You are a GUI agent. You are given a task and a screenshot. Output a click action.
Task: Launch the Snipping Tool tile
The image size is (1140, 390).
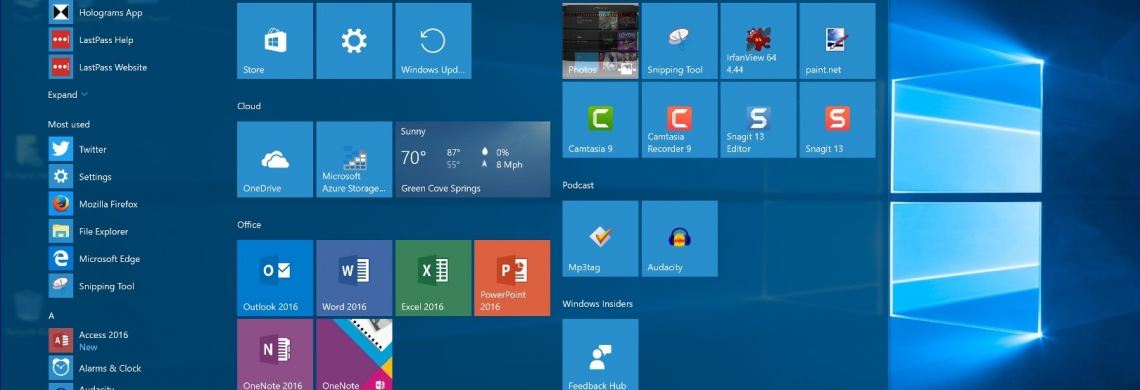pyautogui.click(x=680, y=41)
